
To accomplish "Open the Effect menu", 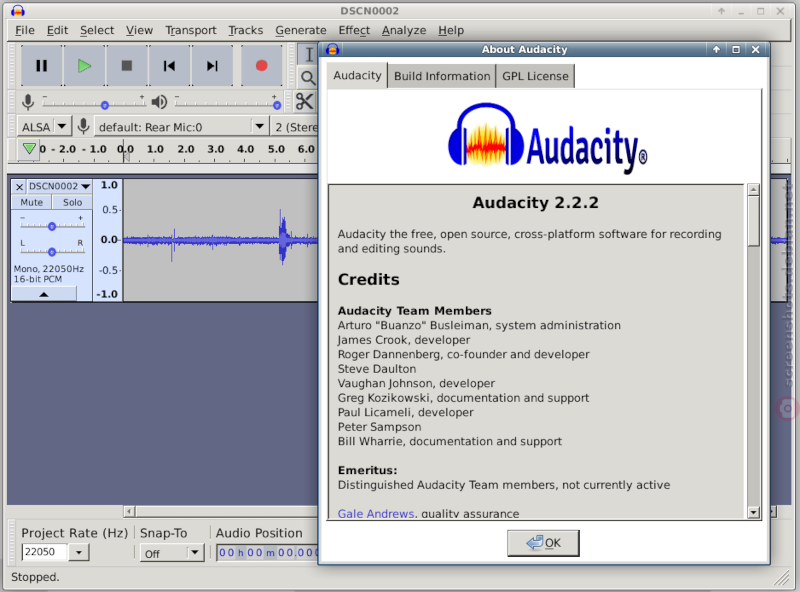I will (354, 31).
